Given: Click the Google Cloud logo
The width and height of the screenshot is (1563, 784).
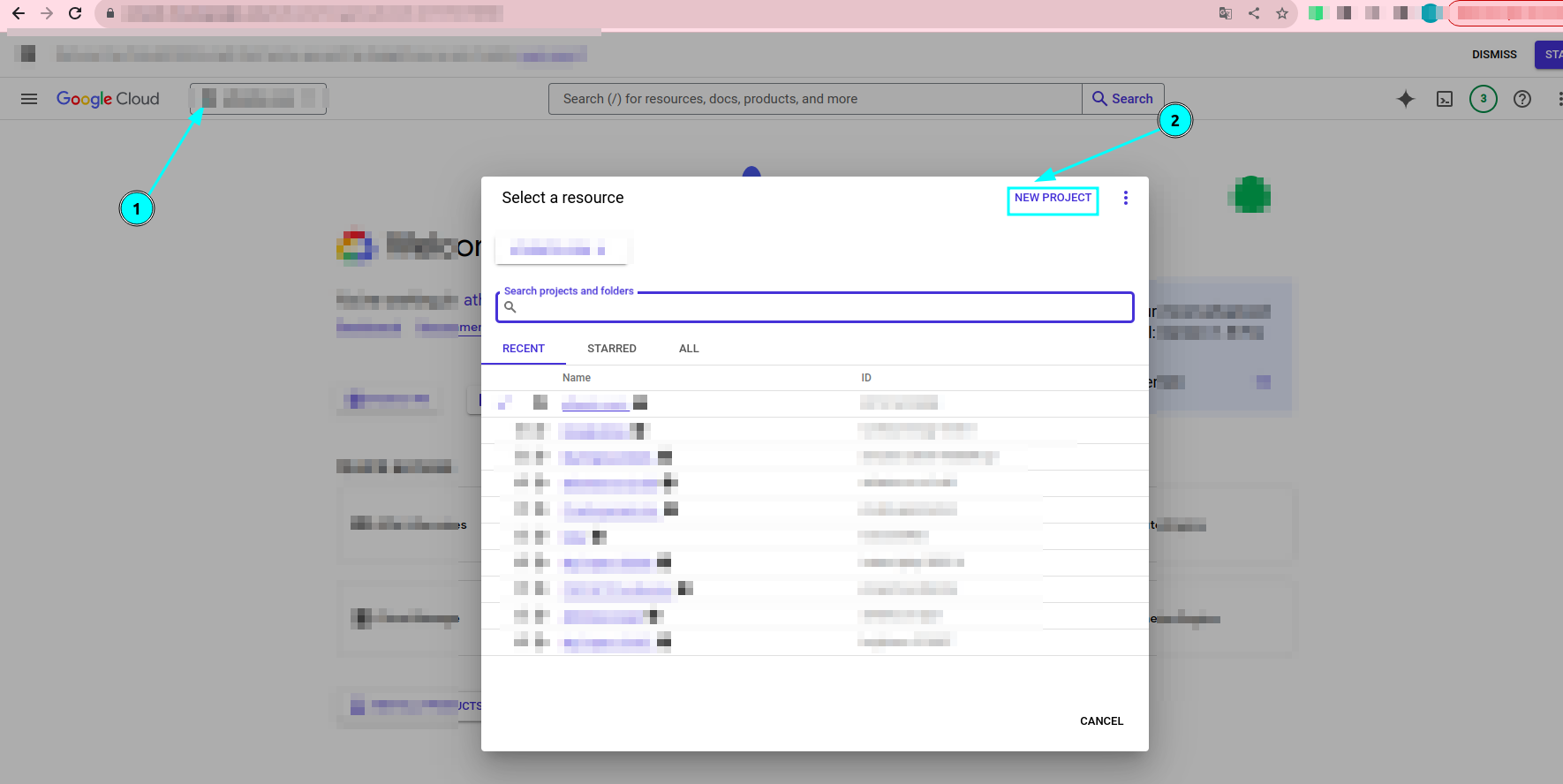Looking at the screenshot, I should click(108, 99).
